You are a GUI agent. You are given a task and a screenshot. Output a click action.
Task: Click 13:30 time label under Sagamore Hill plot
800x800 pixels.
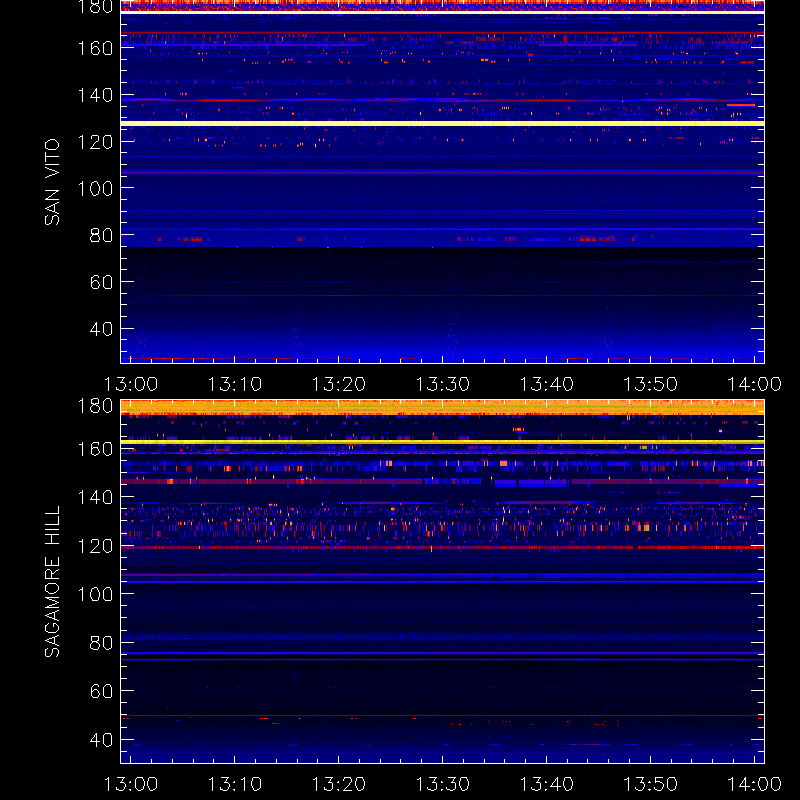[x=443, y=784]
